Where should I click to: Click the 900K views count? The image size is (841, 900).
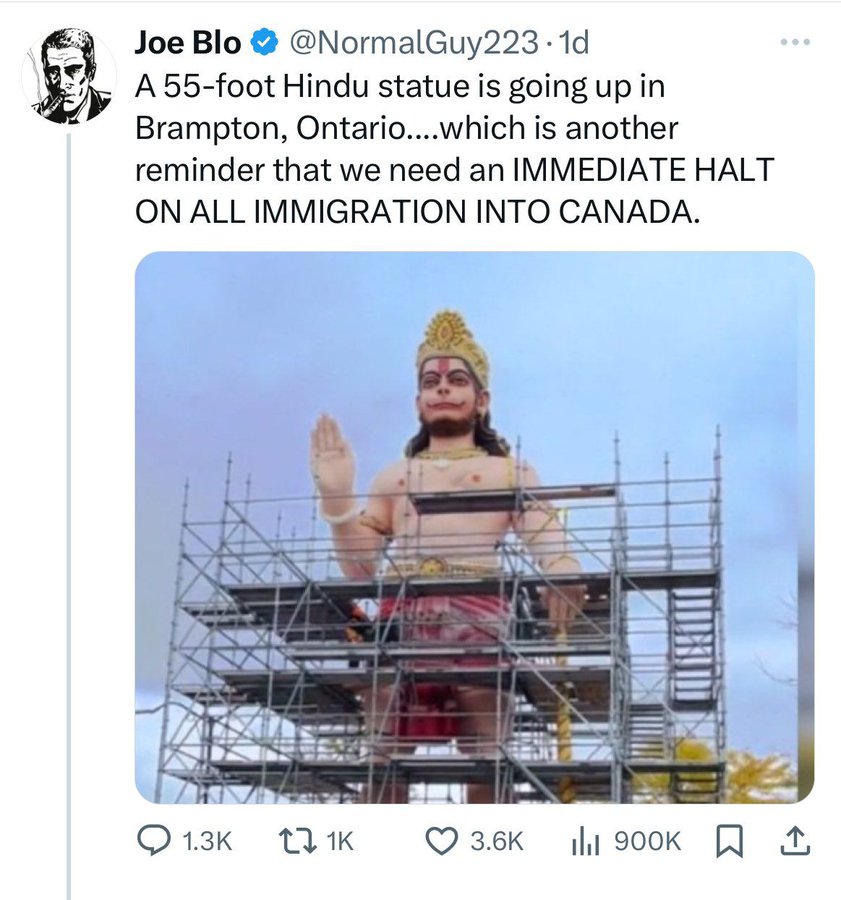tap(646, 843)
